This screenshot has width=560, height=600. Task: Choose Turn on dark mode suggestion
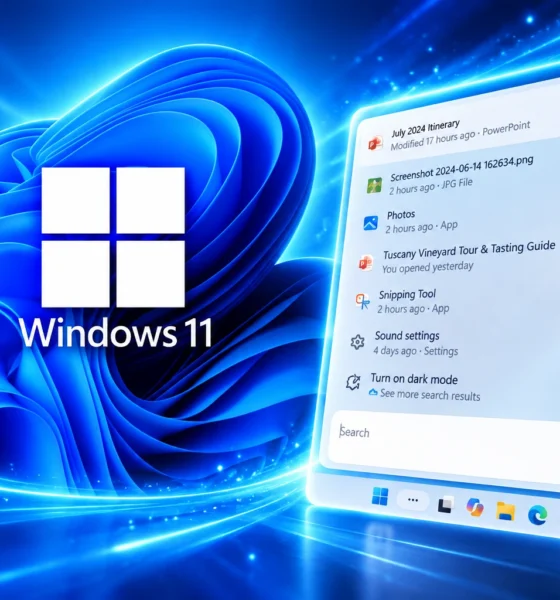click(414, 379)
